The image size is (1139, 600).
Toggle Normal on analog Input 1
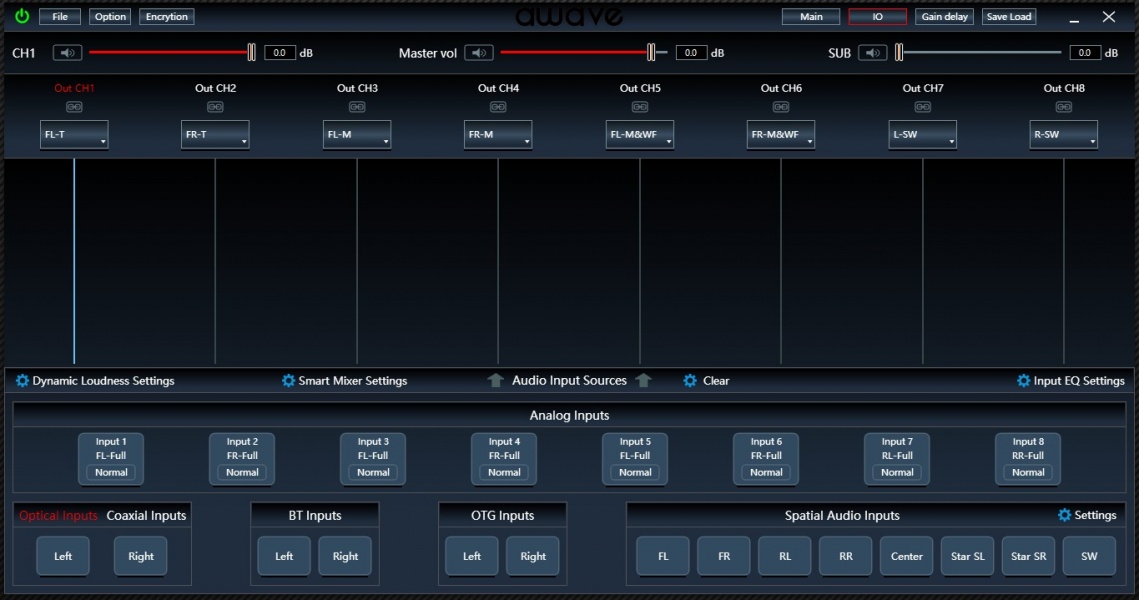point(111,472)
